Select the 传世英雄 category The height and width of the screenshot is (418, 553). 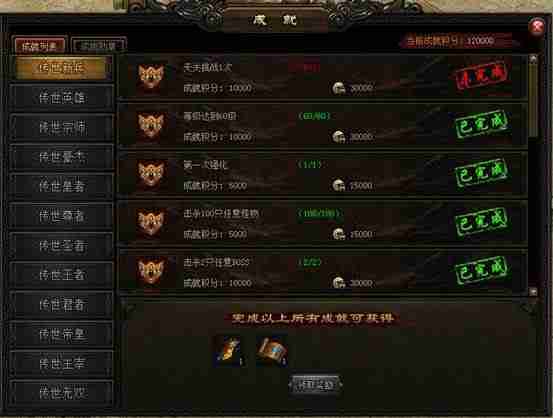coord(62,98)
